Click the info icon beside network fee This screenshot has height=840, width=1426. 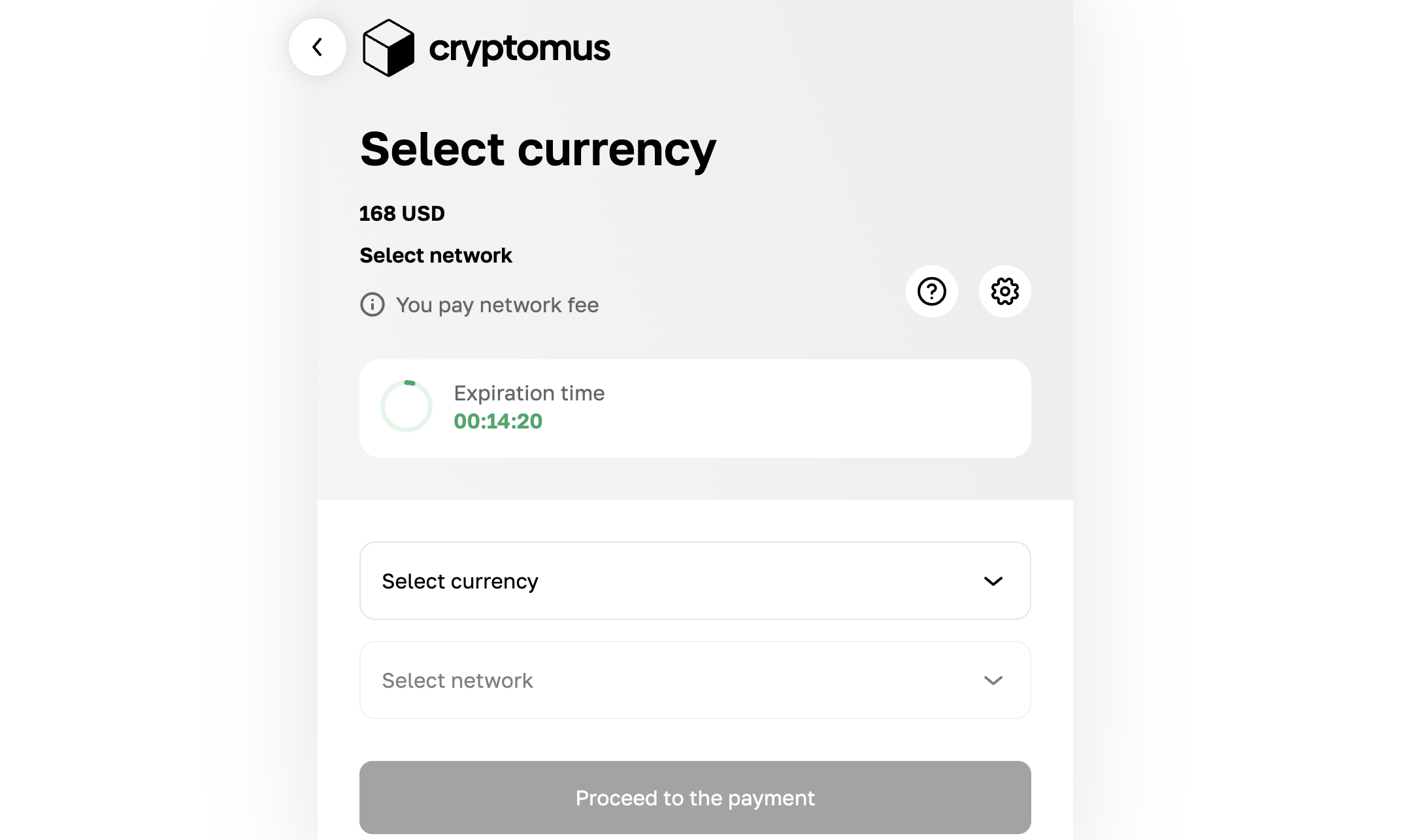(x=373, y=304)
